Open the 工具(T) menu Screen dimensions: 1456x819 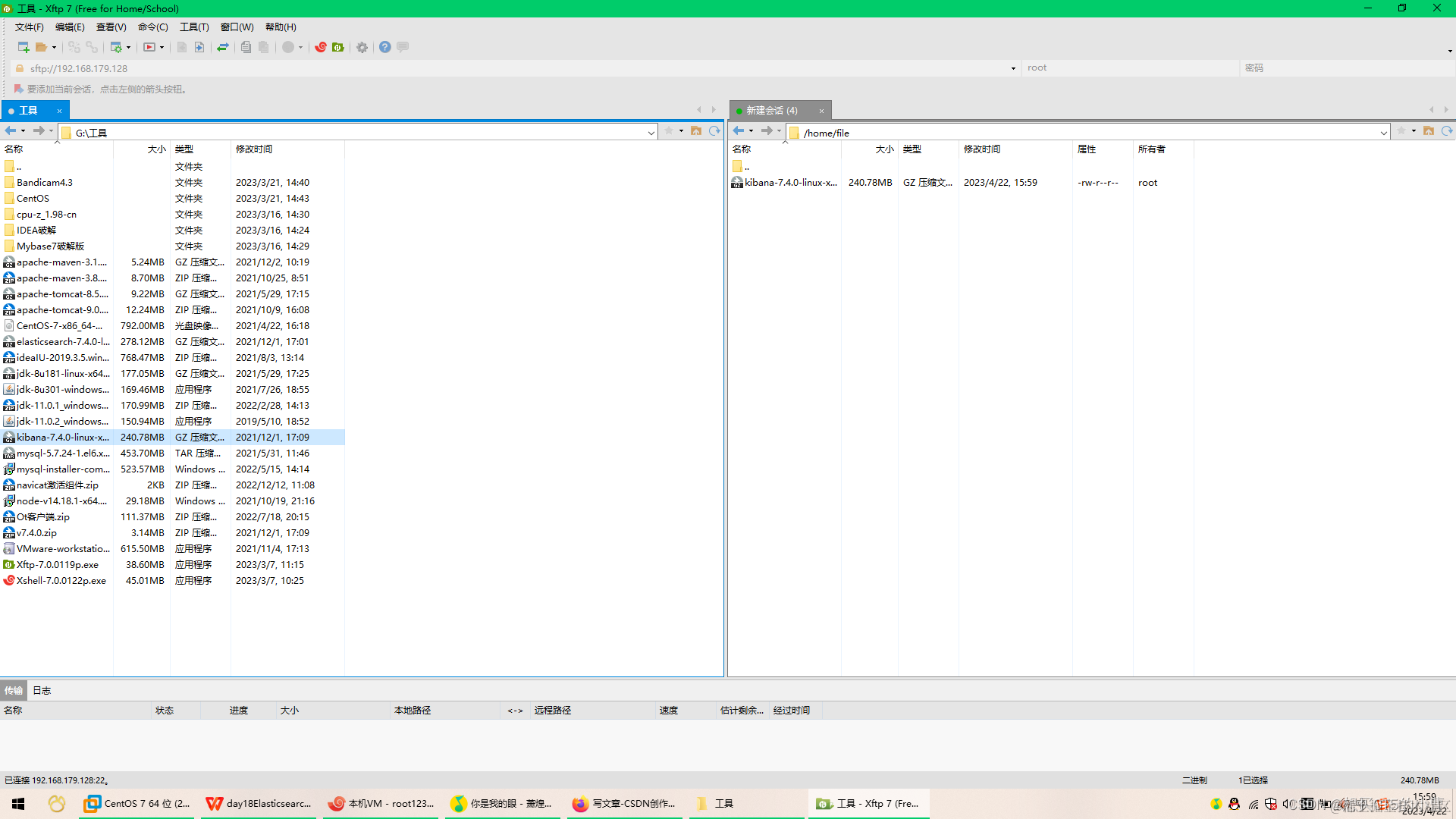tap(194, 27)
